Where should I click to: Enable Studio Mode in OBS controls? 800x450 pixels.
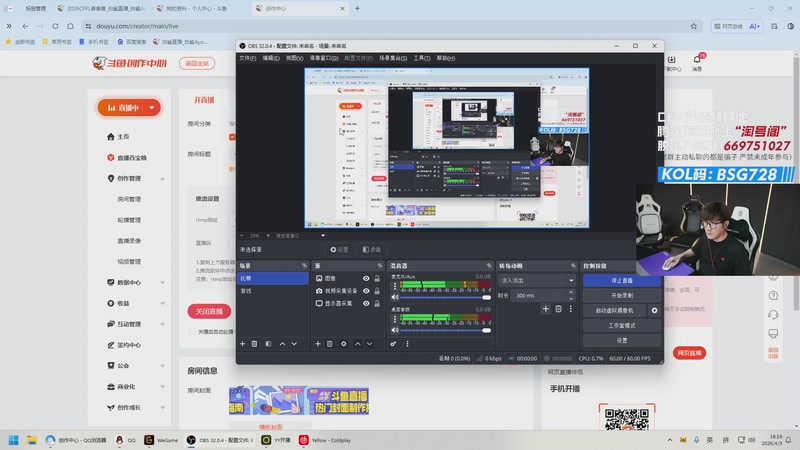point(622,326)
